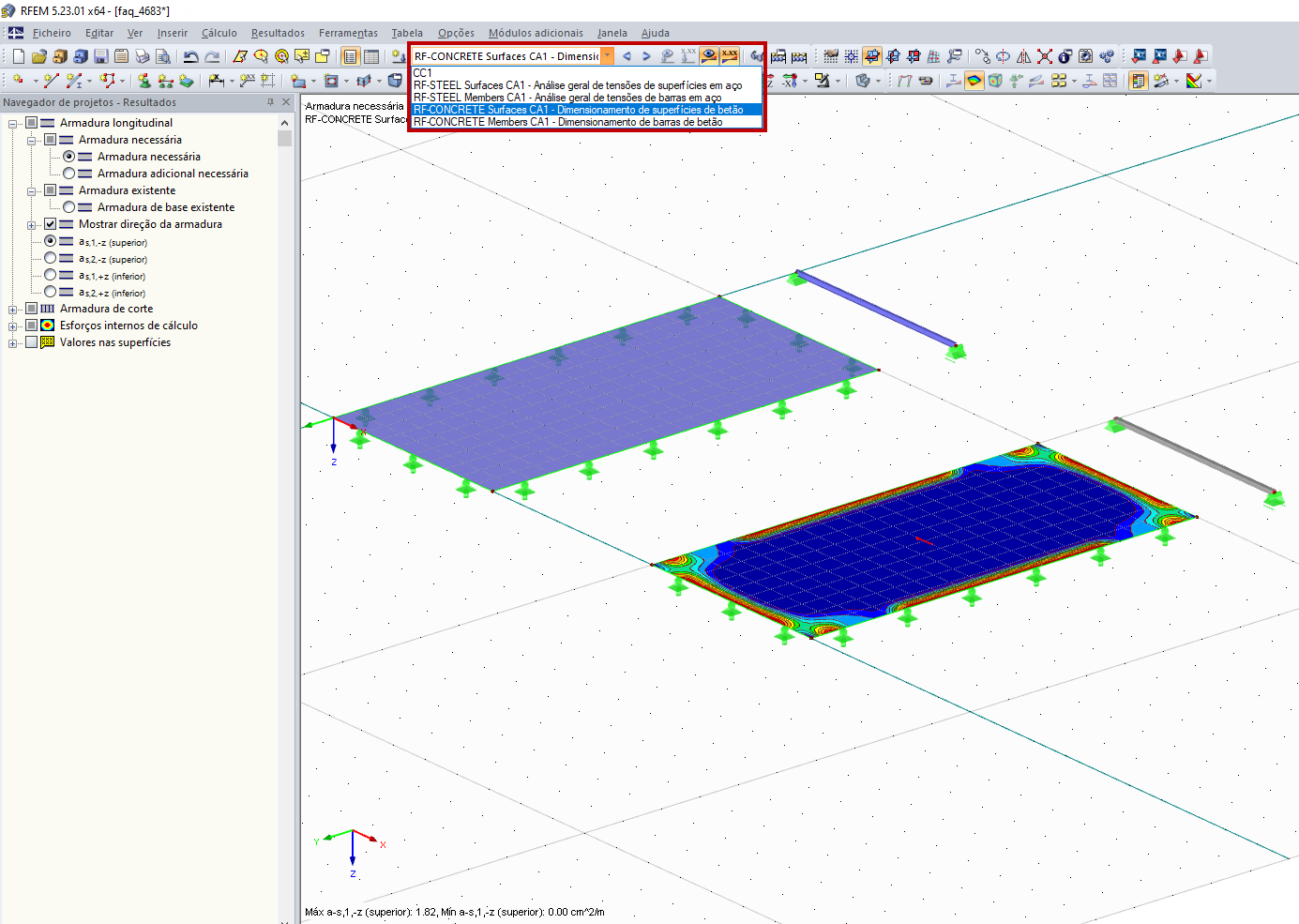Expand the Armadura de corte node
This screenshot has width=1299, height=924.
click(x=13, y=310)
